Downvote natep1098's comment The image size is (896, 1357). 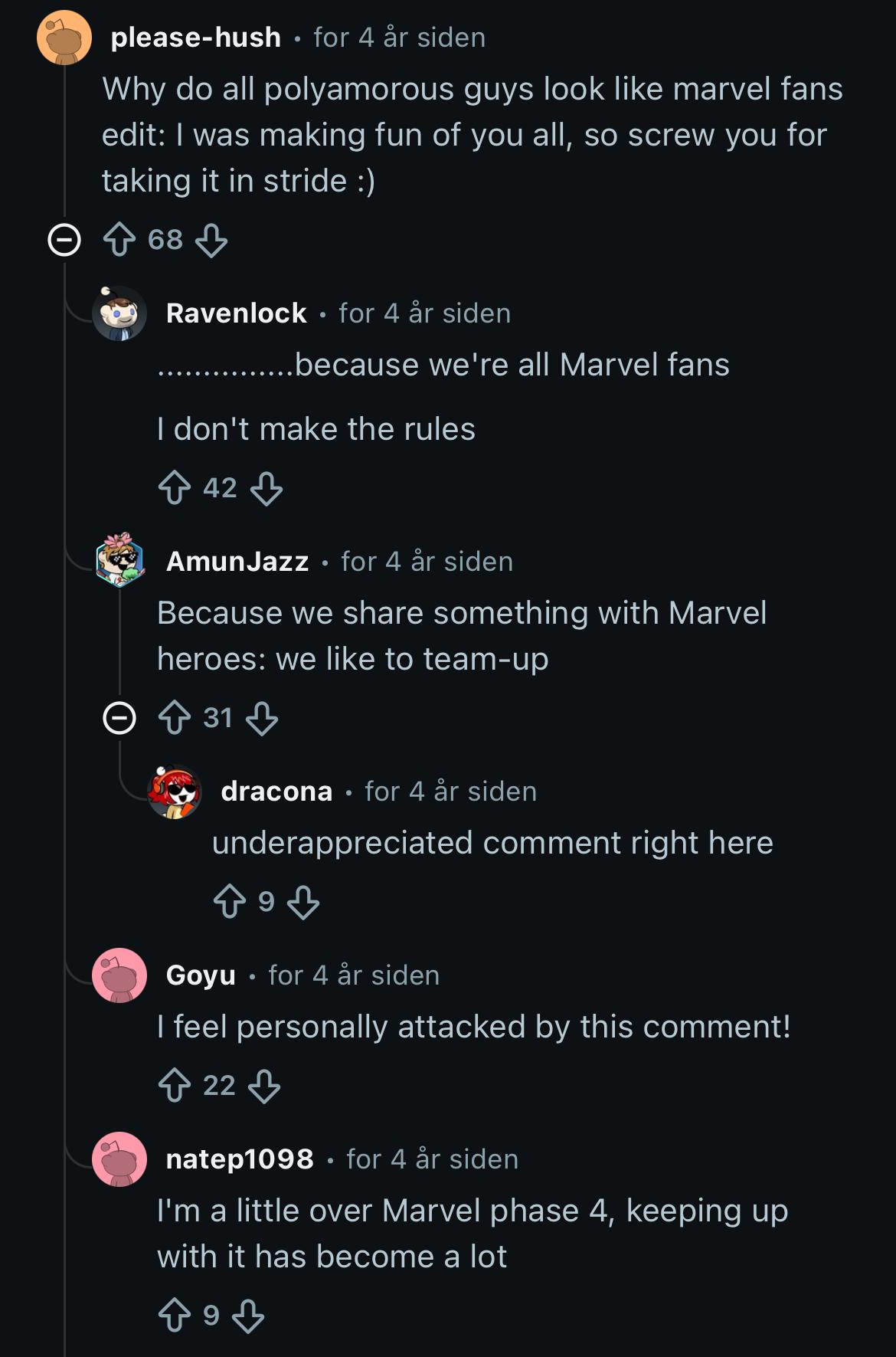[248, 1316]
